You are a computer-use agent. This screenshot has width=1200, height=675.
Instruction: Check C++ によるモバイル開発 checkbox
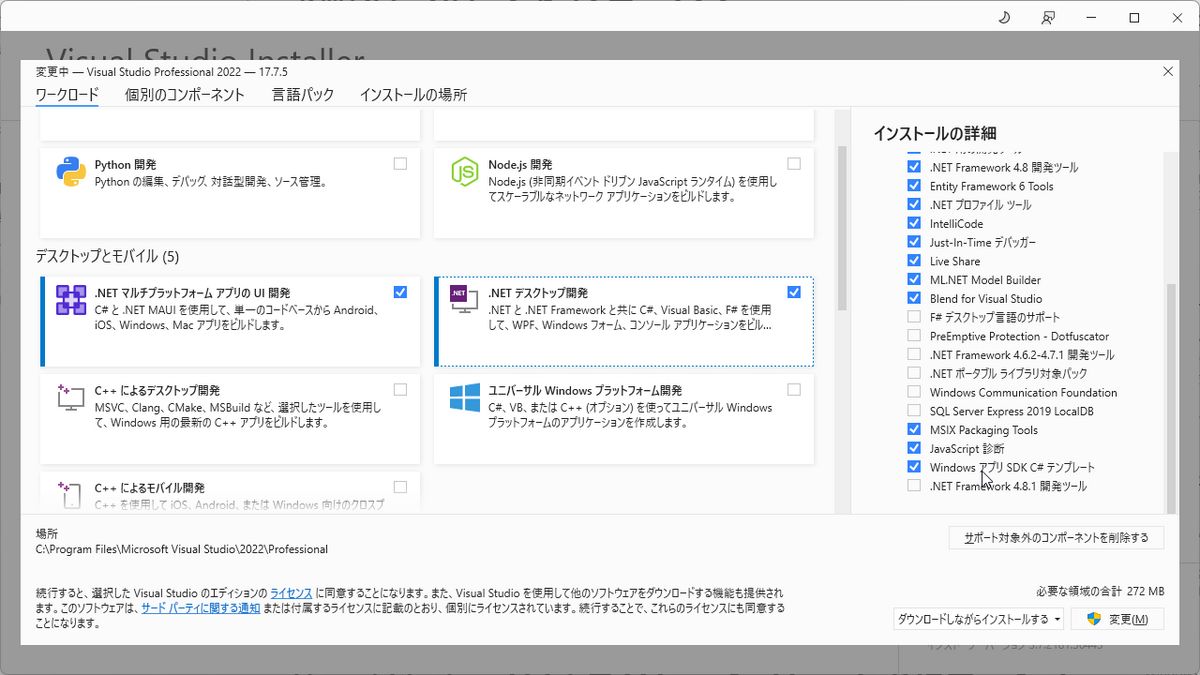coord(400,487)
